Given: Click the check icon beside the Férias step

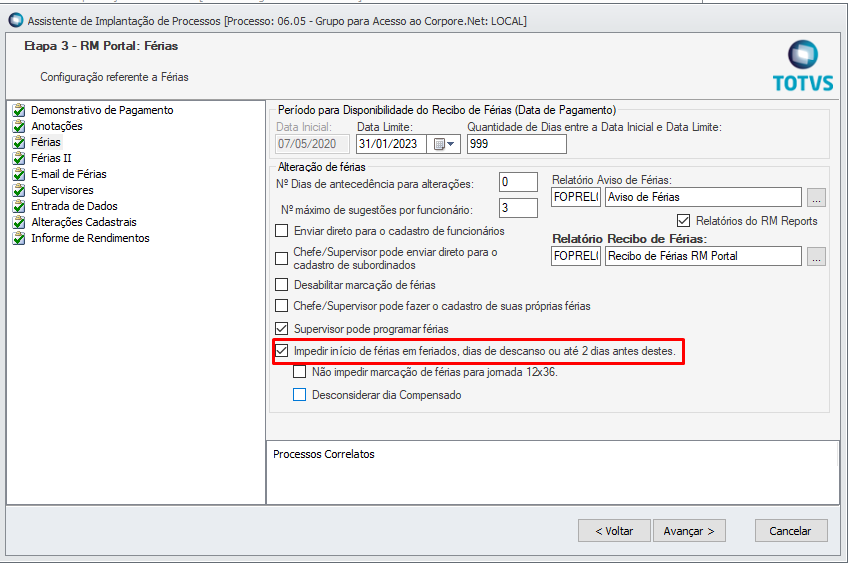Looking at the screenshot, I should point(19,143).
